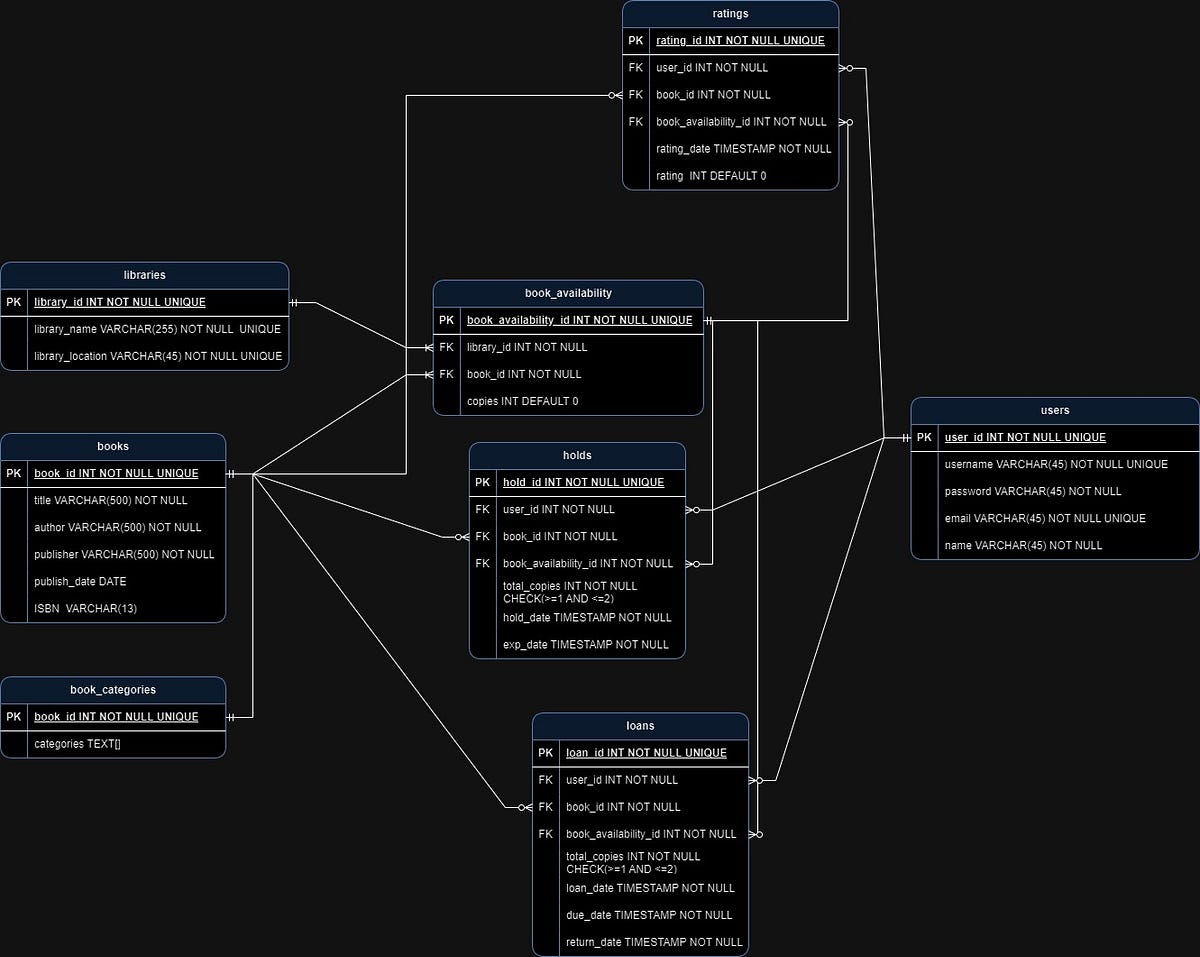Select total_copies CHECK row in holds table

tap(577, 591)
